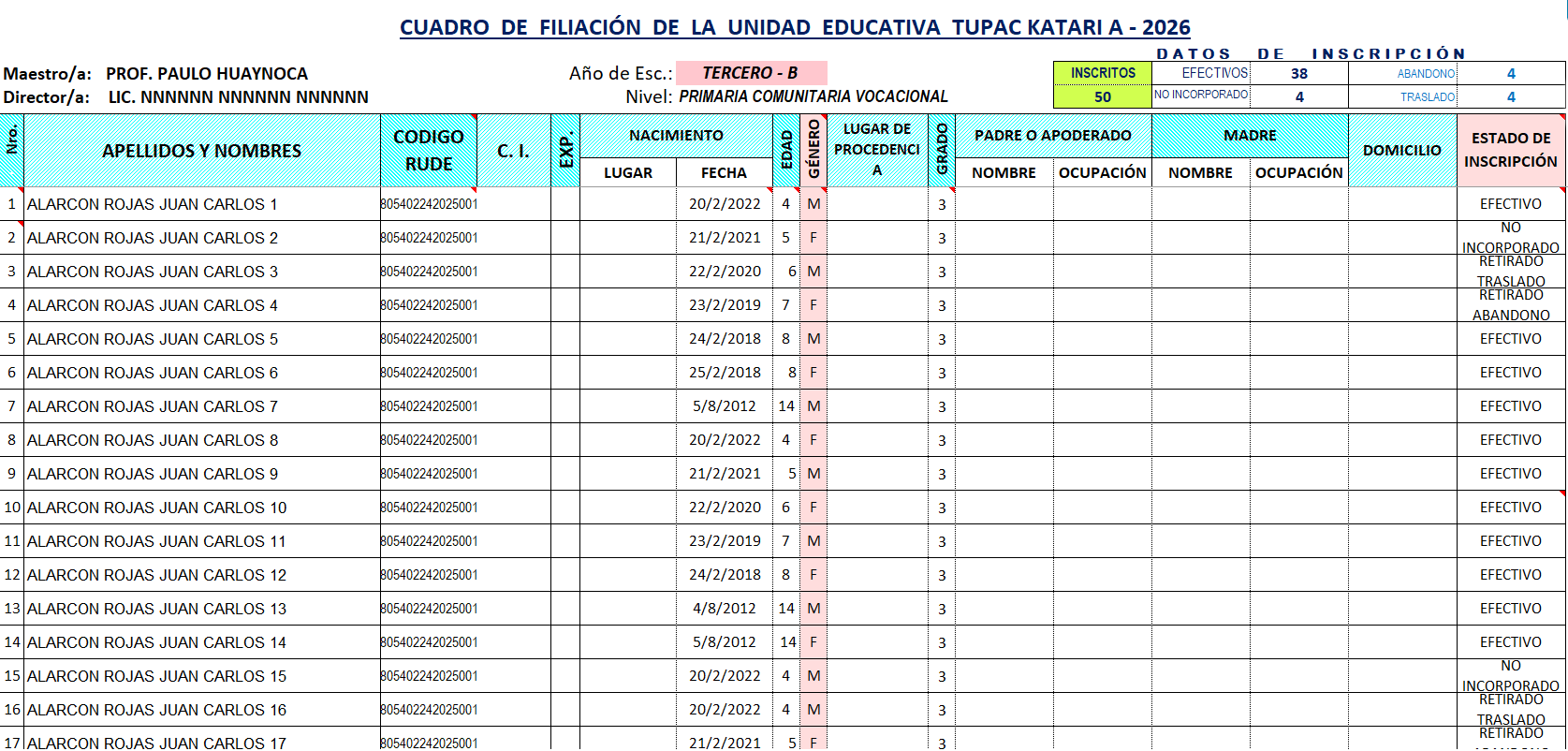Select the 'LUGAR' subheader under Nacimiento
The height and width of the screenshot is (751, 1568).
(x=628, y=172)
